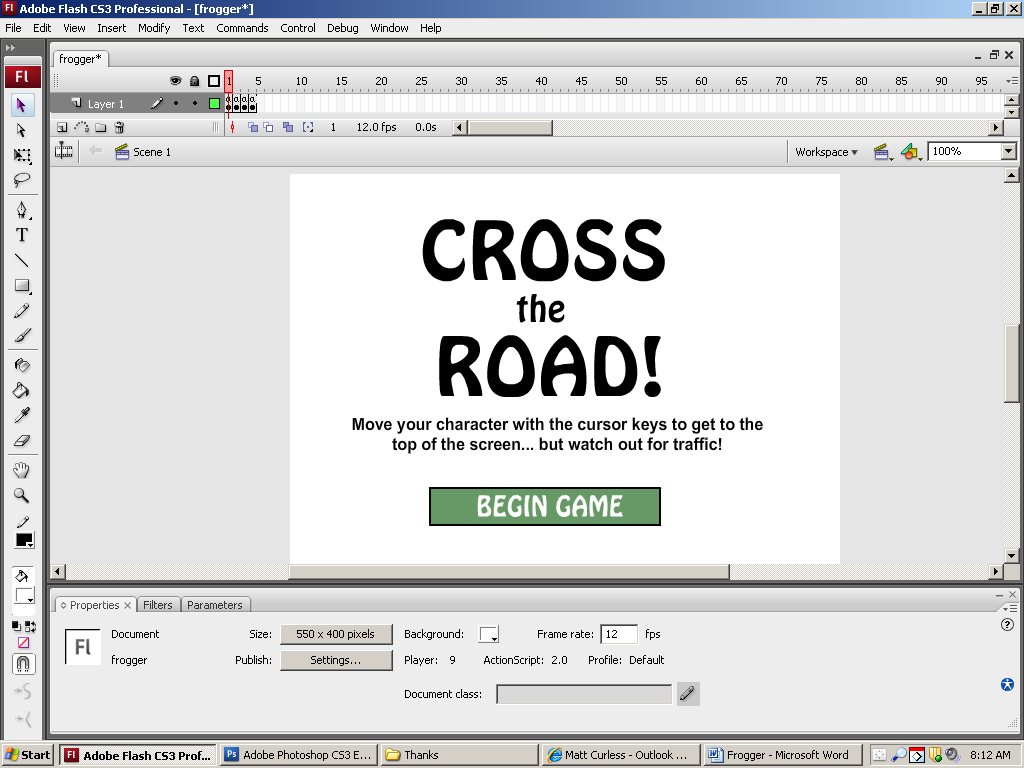Viewport: 1024px width, 768px height.
Task: Open the Modify menu
Action: [x=154, y=28]
